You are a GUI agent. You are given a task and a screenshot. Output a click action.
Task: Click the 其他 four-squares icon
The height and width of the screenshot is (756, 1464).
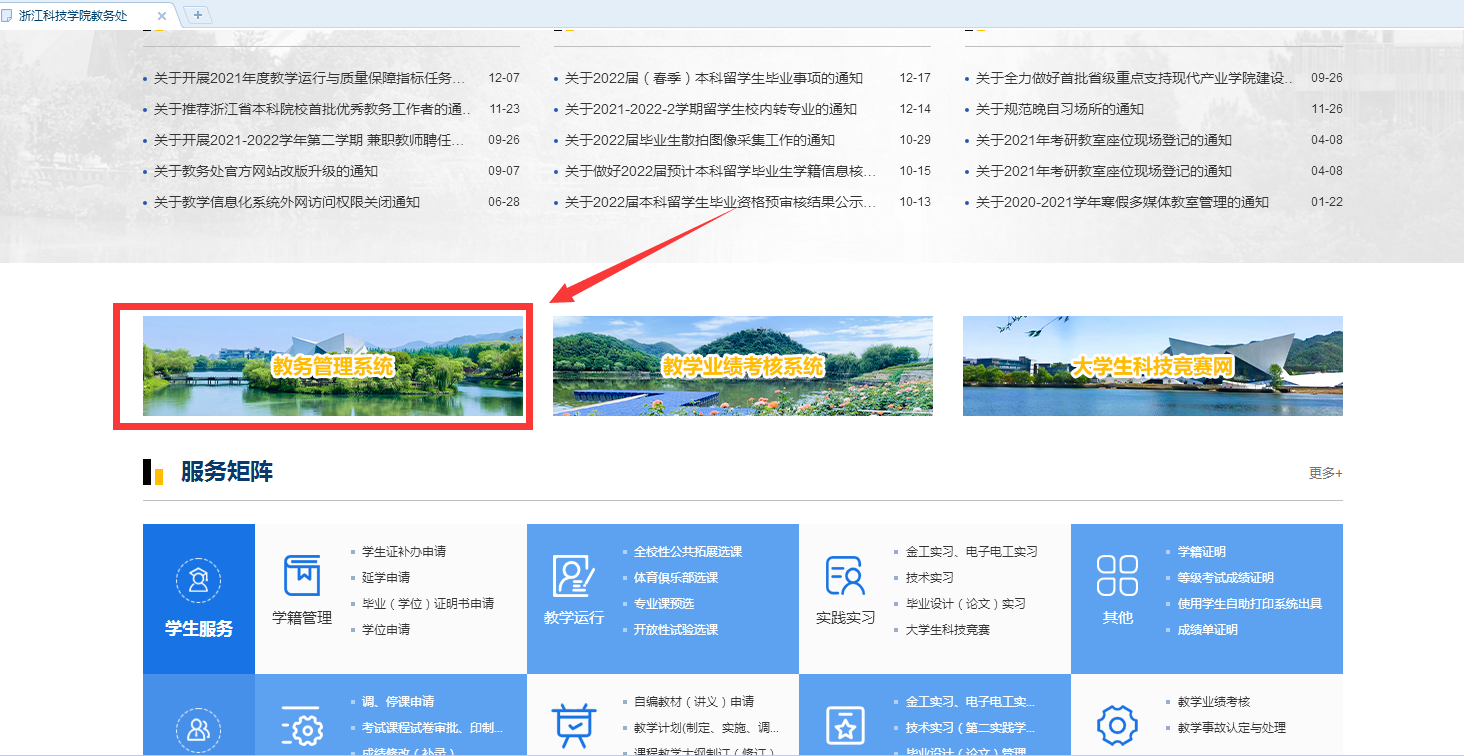(x=1117, y=576)
